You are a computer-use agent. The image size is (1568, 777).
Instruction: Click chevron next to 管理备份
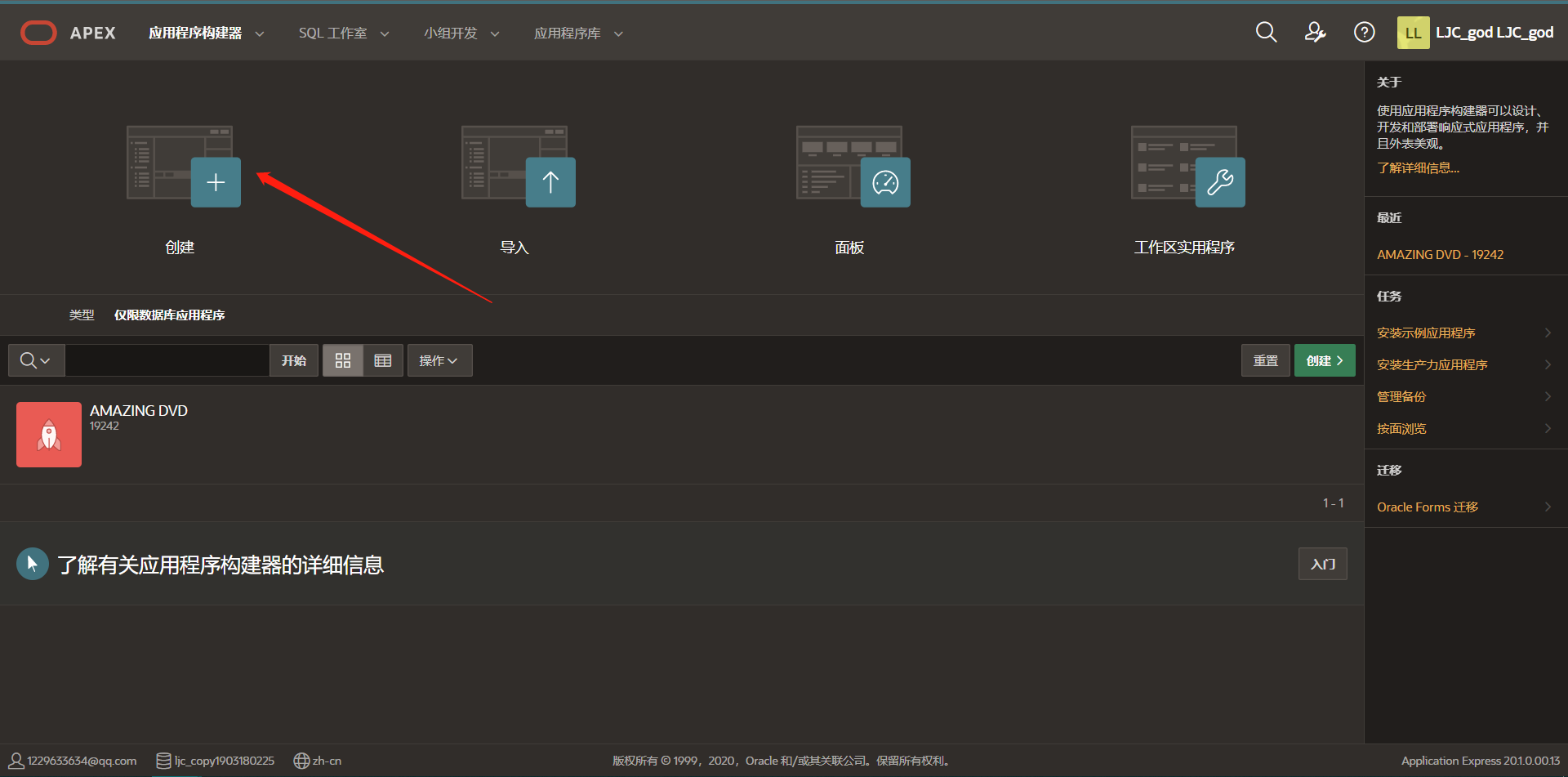point(1548,396)
